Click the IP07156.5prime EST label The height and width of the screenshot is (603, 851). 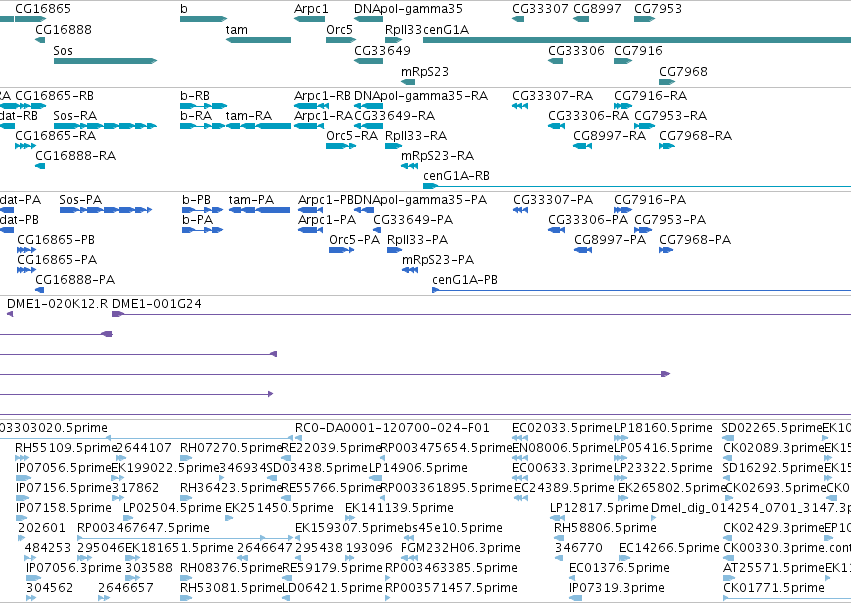pos(63,488)
